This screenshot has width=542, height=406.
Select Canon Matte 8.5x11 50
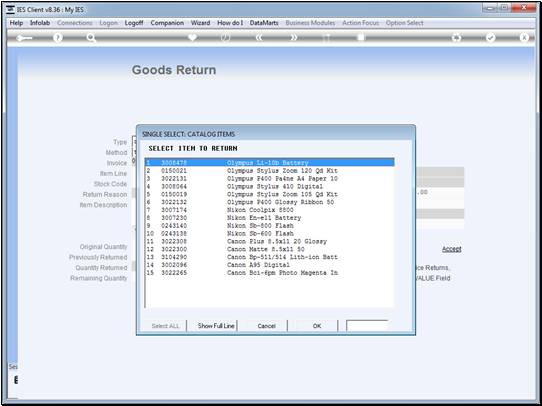(270, 249)
